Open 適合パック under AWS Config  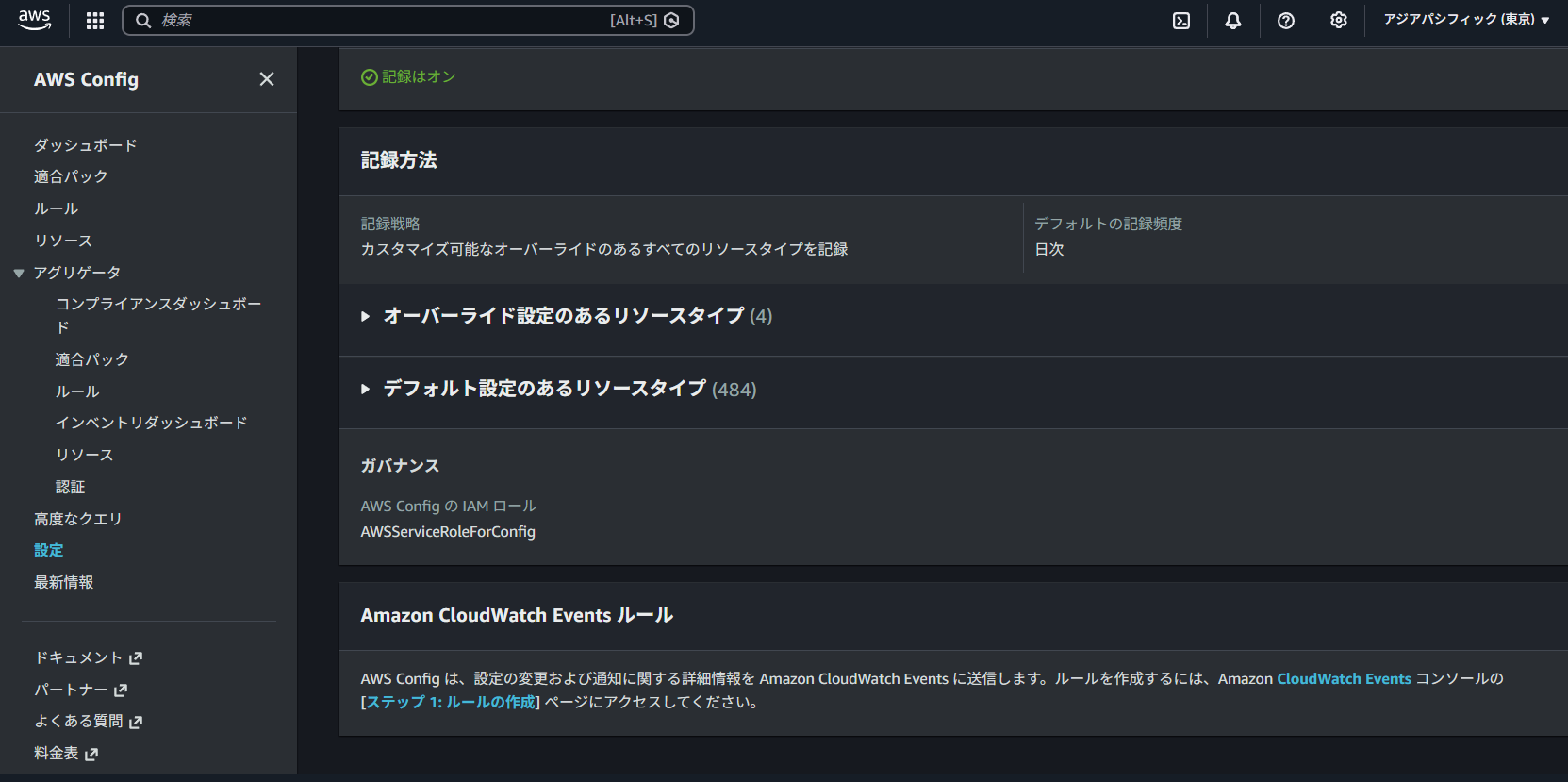(x=71, y=176)
